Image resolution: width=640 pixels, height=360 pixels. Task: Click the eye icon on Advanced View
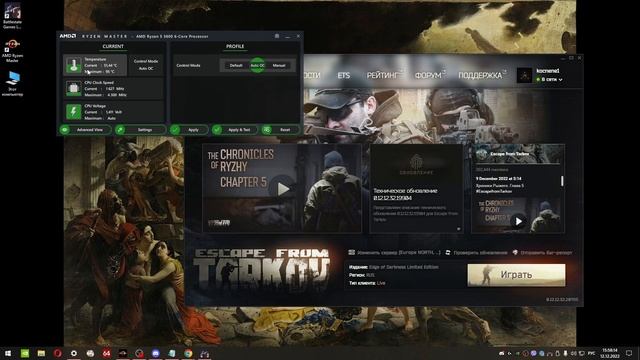point(64,130)
